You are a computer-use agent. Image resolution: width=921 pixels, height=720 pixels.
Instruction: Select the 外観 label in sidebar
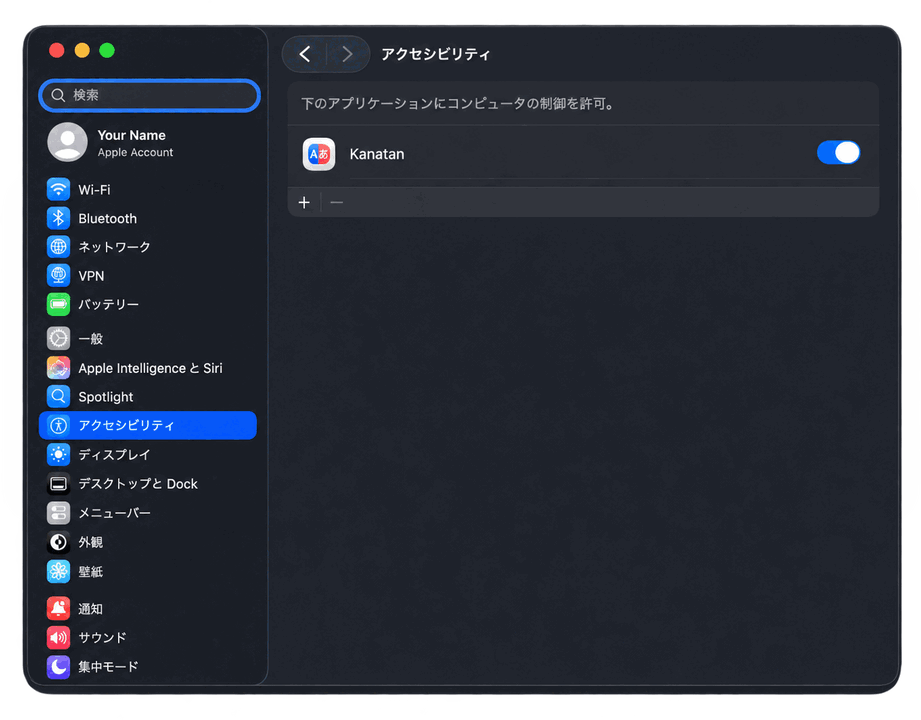pos(90,542)
